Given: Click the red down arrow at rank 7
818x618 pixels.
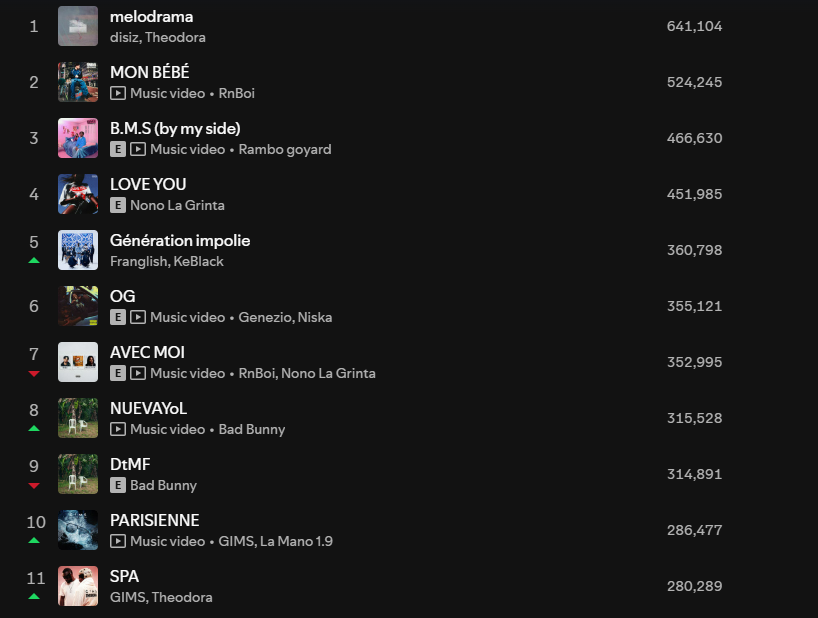Looking at the screenshot, I should 34,373.
